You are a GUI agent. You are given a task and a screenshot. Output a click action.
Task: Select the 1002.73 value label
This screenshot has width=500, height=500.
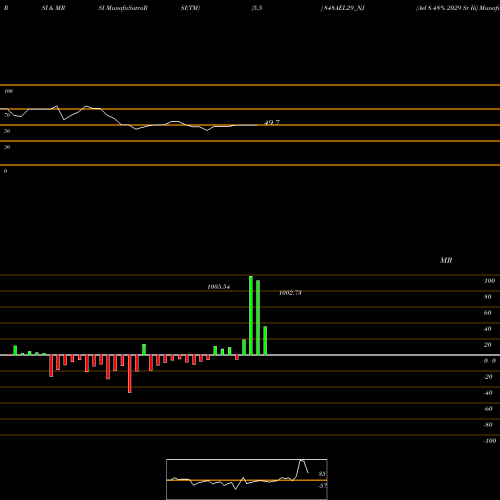coord(290,293)
